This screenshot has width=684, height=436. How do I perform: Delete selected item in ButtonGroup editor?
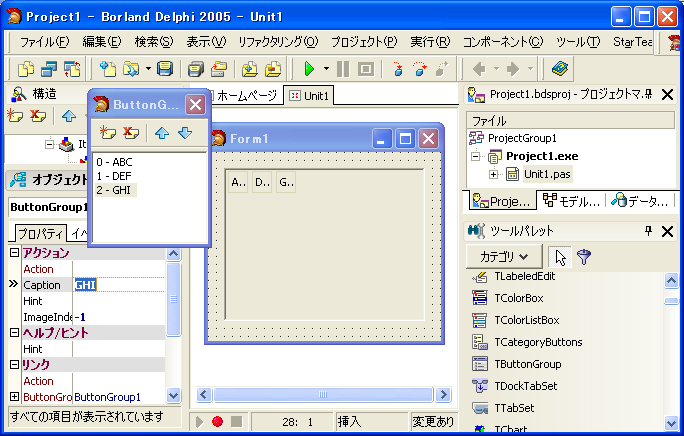click(130, 132)
